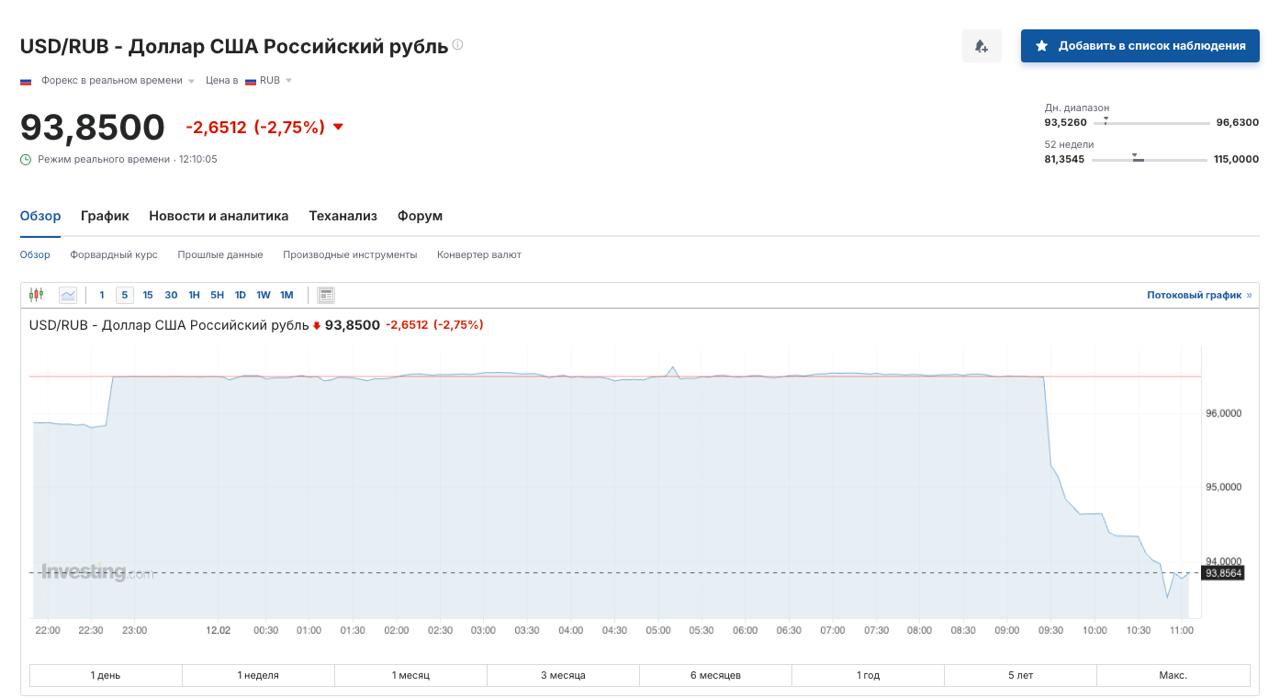Select the area chart type icon
1280x698 pixels.
tap(68, 295)
